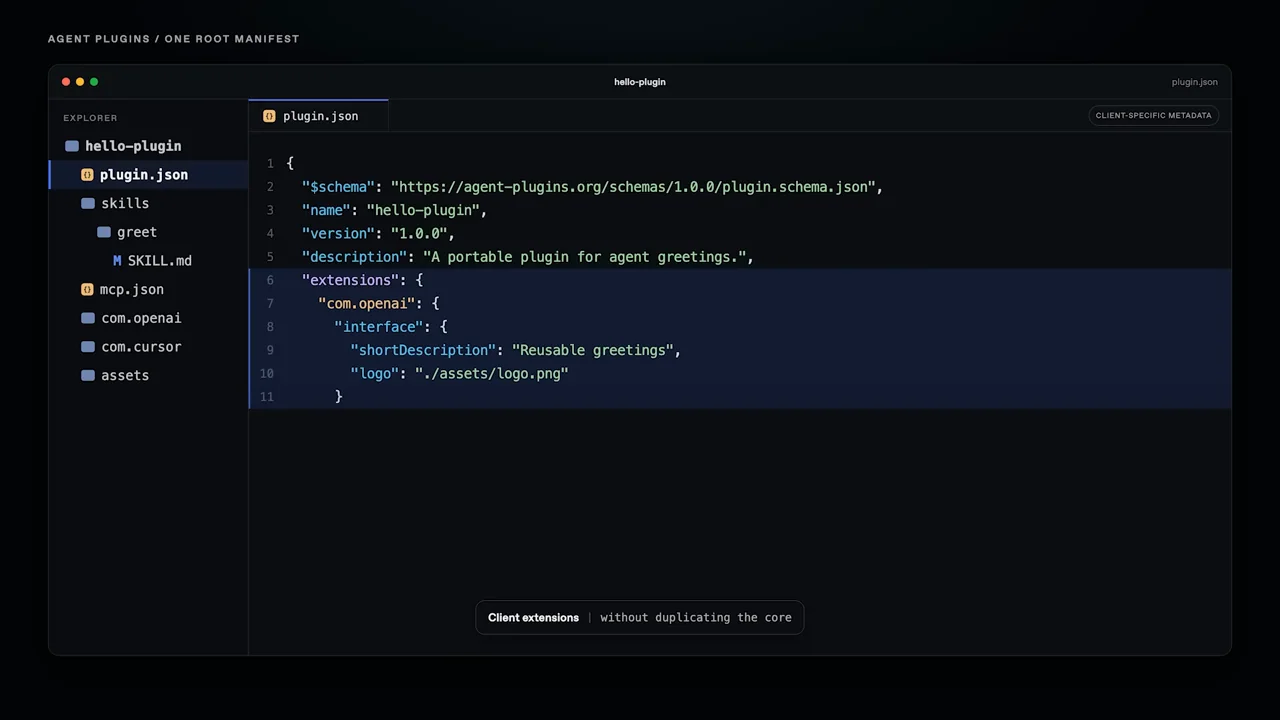
Task: Click the assets folder icon
Action: [x=88, y=376]
